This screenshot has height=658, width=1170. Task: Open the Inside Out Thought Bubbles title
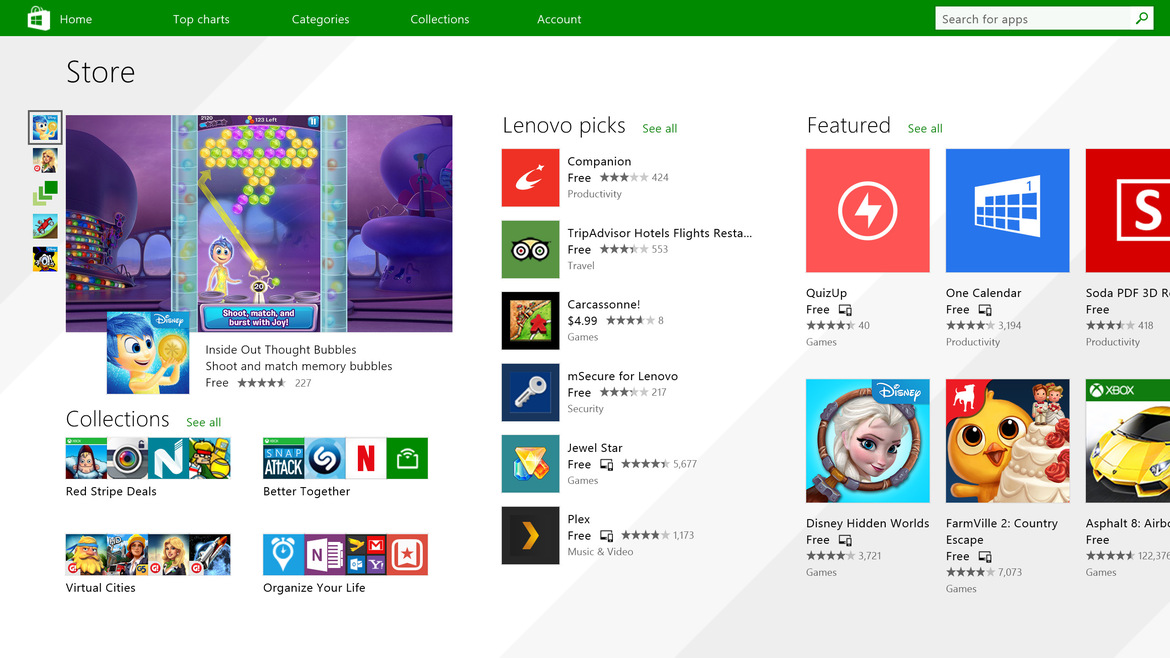pos(281,350)
